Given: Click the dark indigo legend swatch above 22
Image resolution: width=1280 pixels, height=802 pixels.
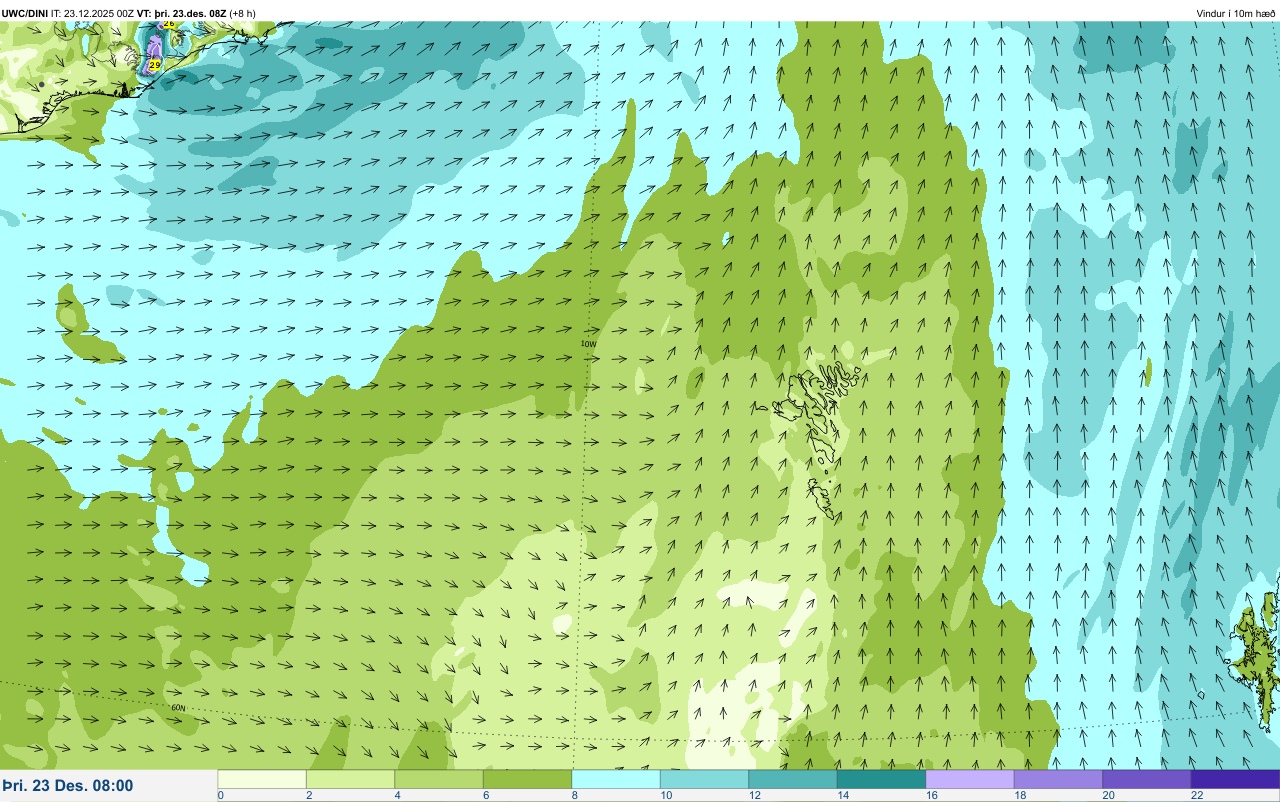Looking at the screenshot, I should point(1235,779).
